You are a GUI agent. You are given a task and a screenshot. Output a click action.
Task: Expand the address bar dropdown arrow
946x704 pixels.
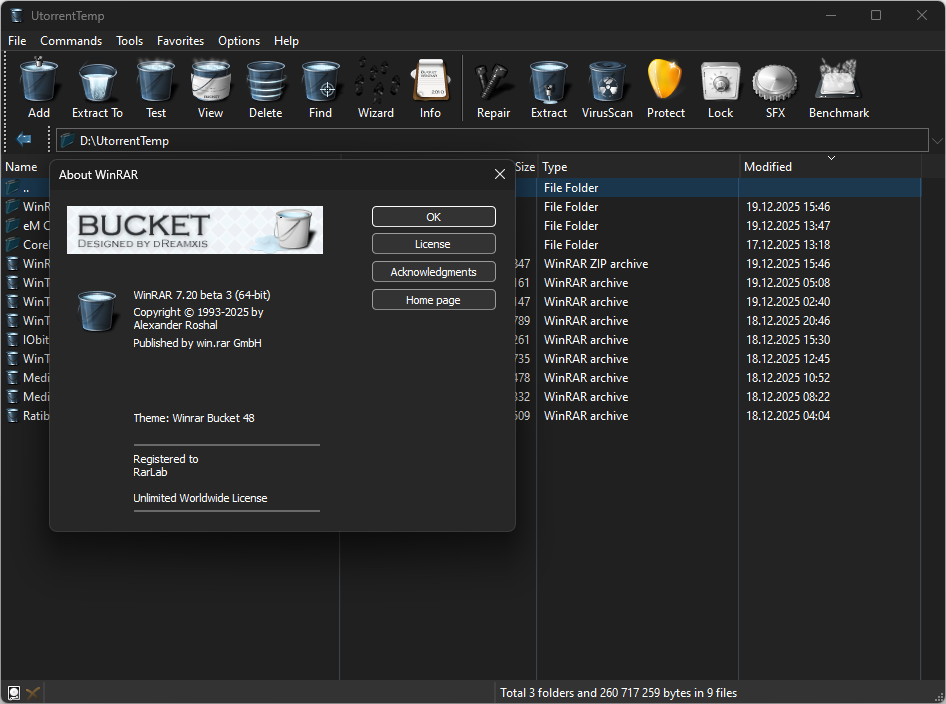click(x=937, y=141)
